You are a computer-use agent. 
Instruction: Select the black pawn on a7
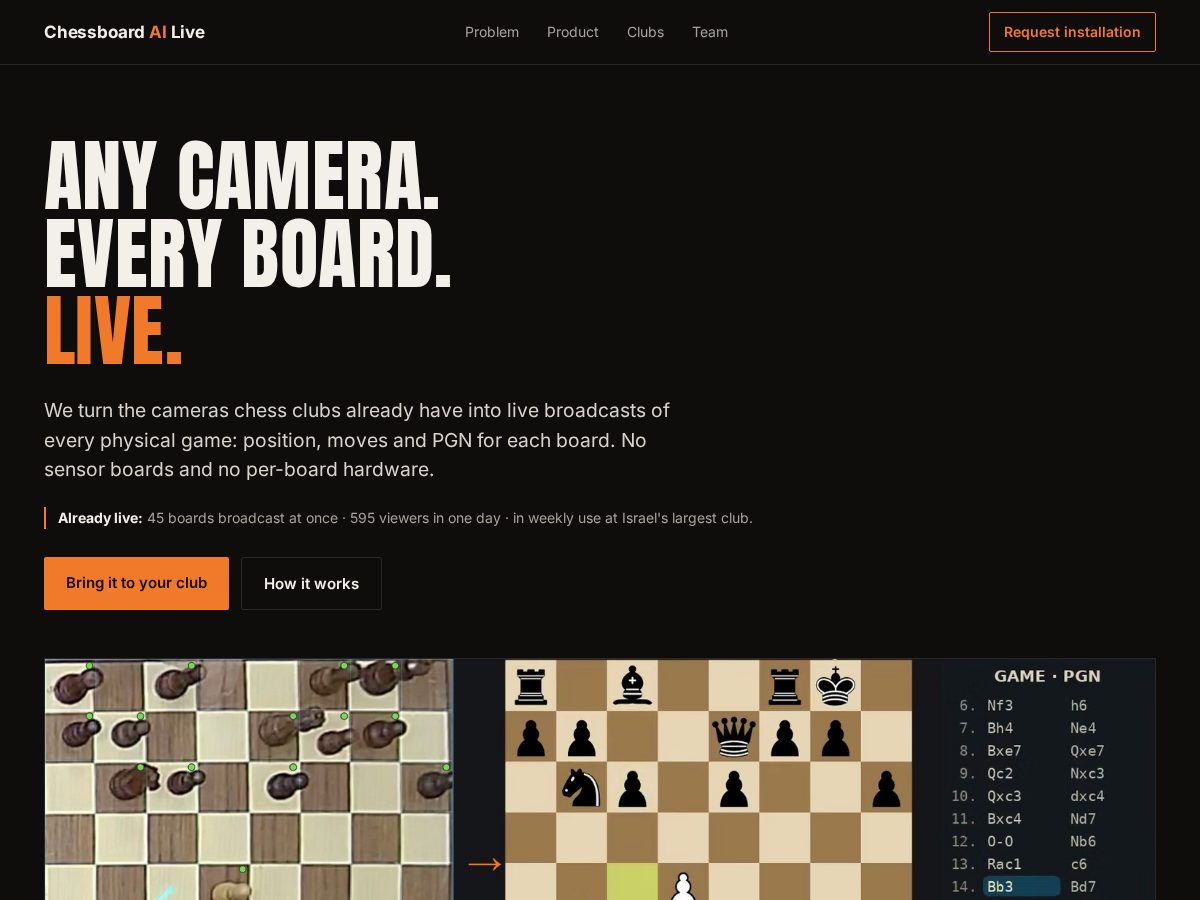tap(530, 739)
